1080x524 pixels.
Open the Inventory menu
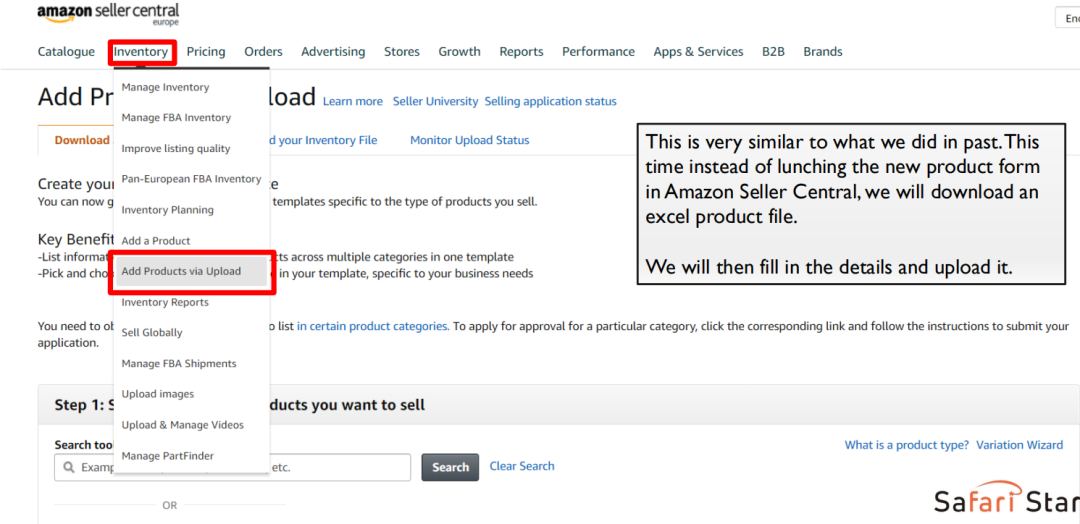pyautogui.click(x=141, y=52)
